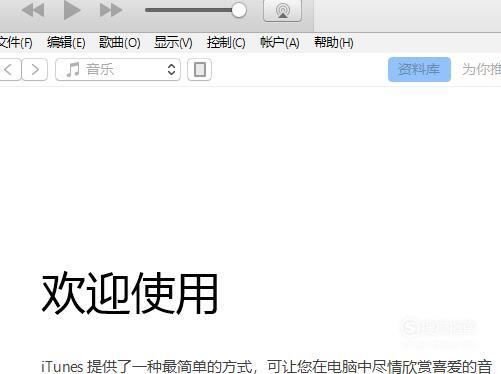Image resolution: width=501 pixels, height=374 pixels.
Task: Select the 资料库 tab
Action: pyautogui.click(x=419, y=70)
